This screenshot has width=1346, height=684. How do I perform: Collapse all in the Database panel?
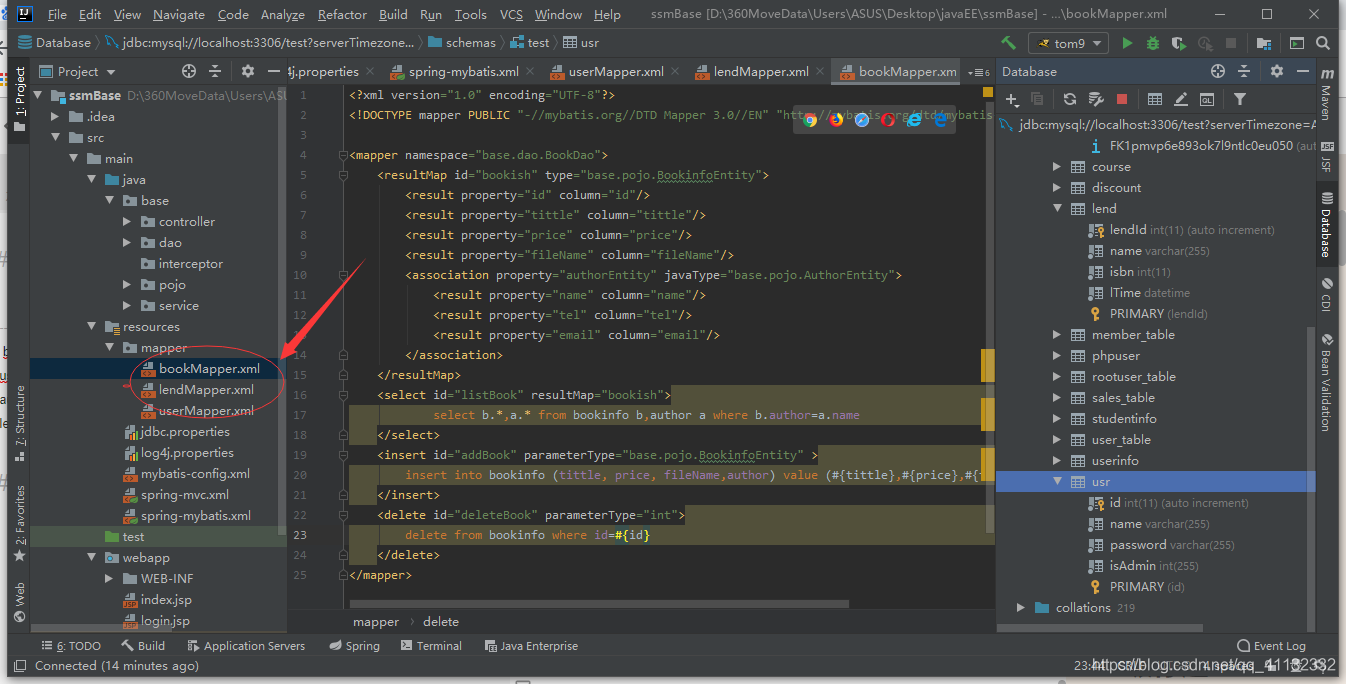click(x=1244, y=71)
